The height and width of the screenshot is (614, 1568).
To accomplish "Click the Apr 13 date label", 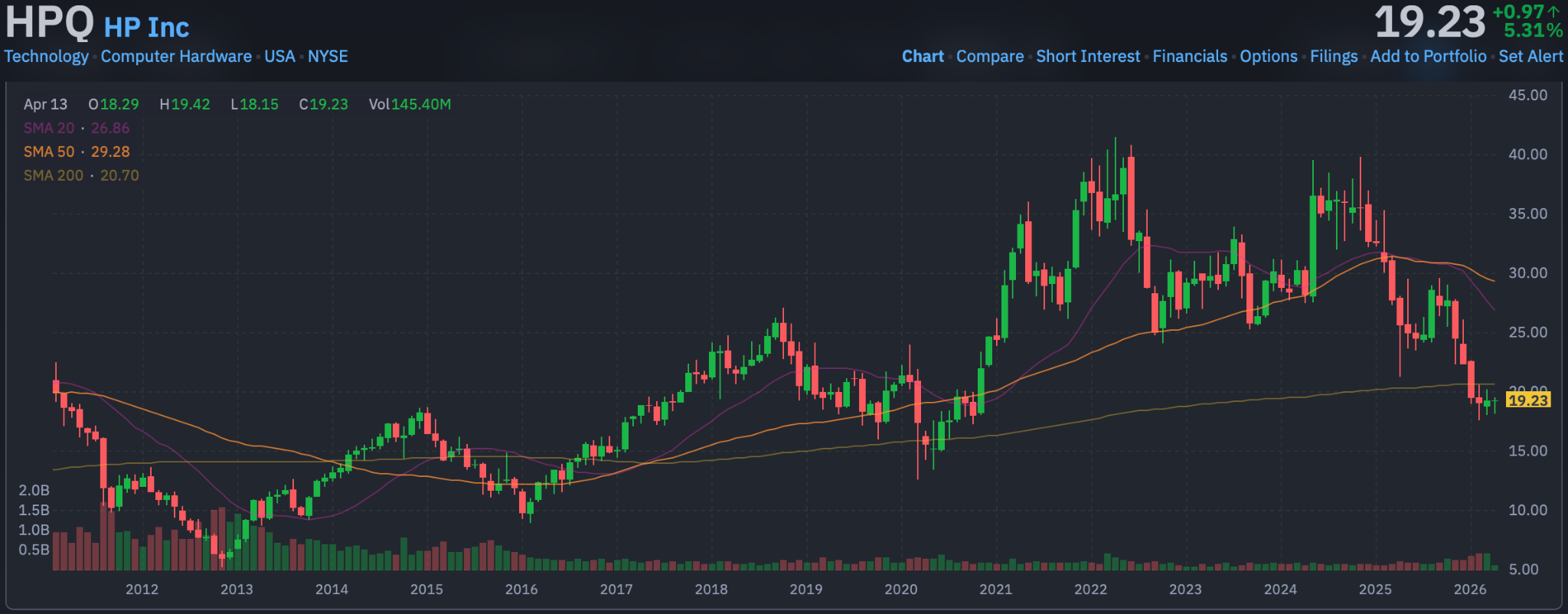I will (45, 104).
